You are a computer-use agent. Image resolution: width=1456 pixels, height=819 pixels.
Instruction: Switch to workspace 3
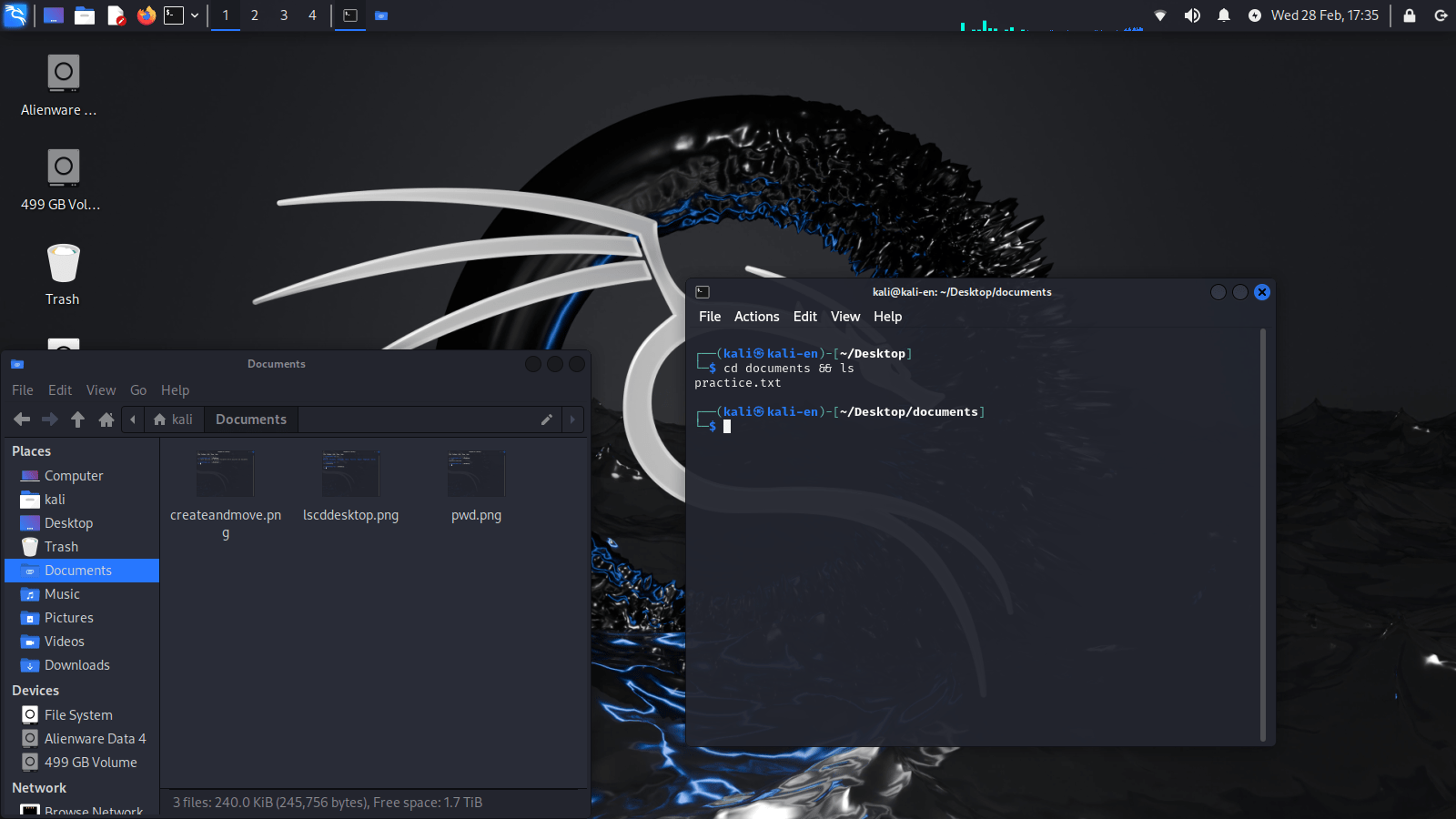[x=284, y=15]
